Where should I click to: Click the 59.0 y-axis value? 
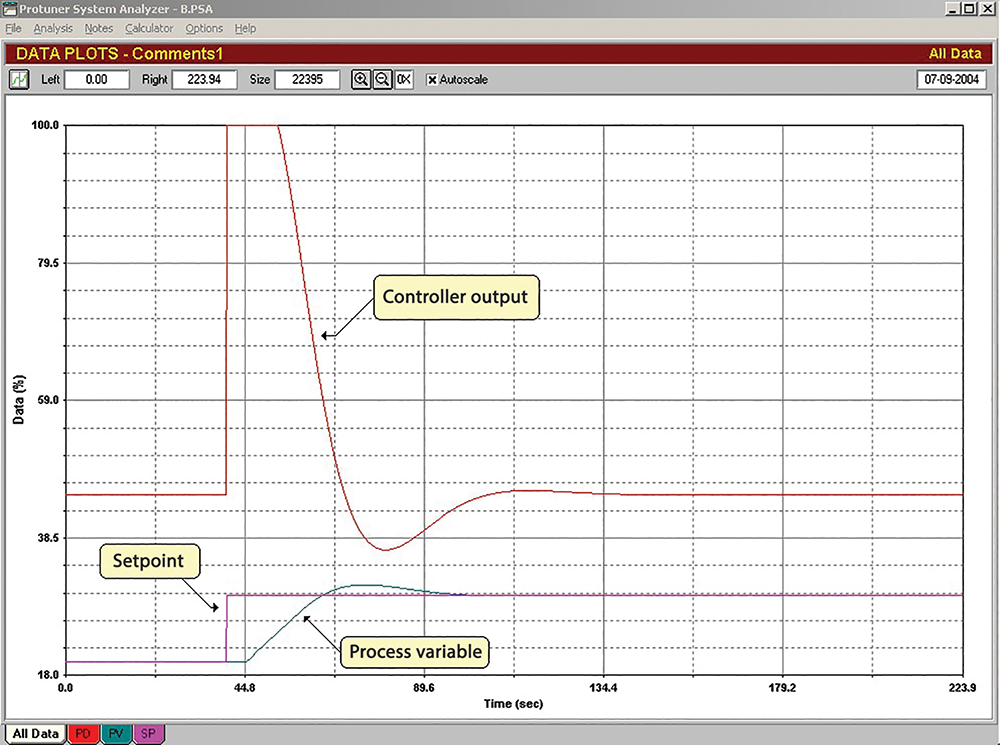point(48,400)
